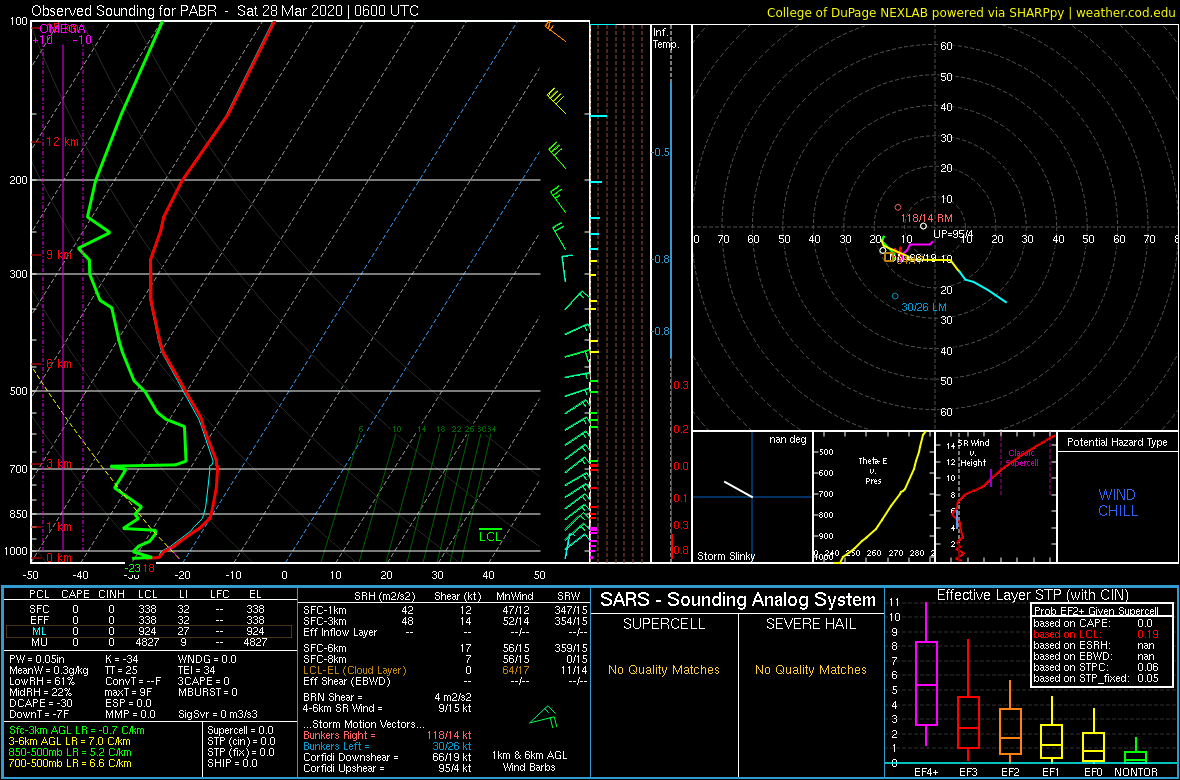Click the 'Corfidi Upshear =' line

pyautogui.click(x=388, y=767)
